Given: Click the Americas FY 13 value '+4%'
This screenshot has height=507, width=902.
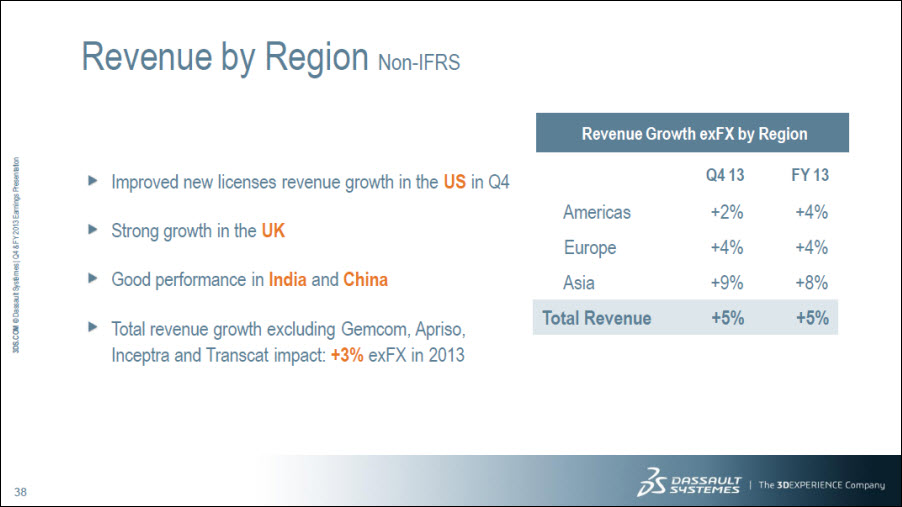Looking at the screenshot, I should pyautogui.click(x=812, y=212).
